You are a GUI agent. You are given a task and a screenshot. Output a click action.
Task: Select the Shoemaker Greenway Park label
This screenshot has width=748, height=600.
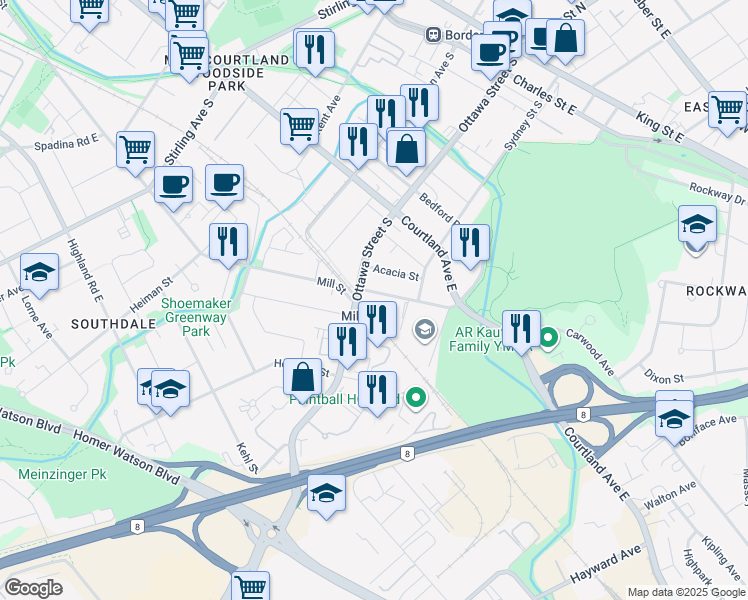[x=196, y=317]
